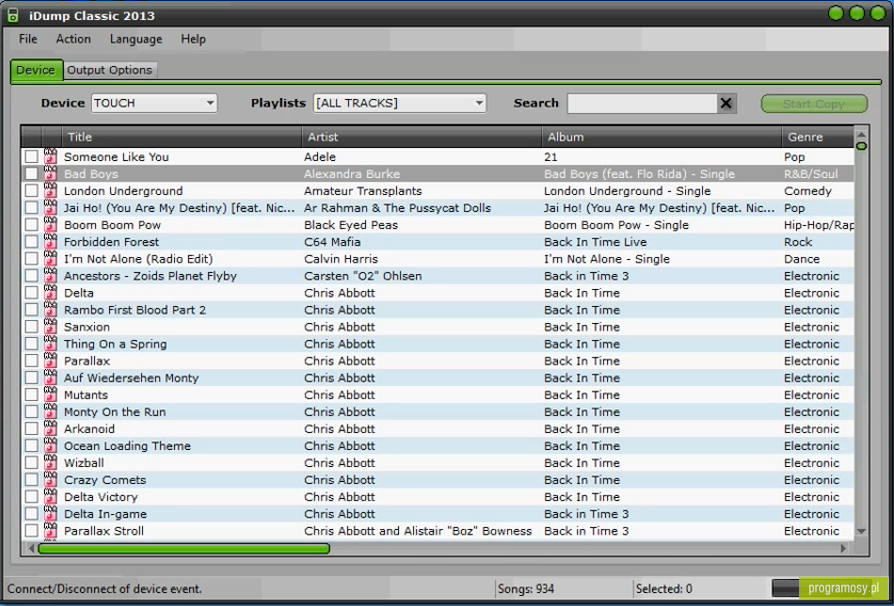
Task: Select the file icon of Boom Boom Pow
Action: pos(51,225)
